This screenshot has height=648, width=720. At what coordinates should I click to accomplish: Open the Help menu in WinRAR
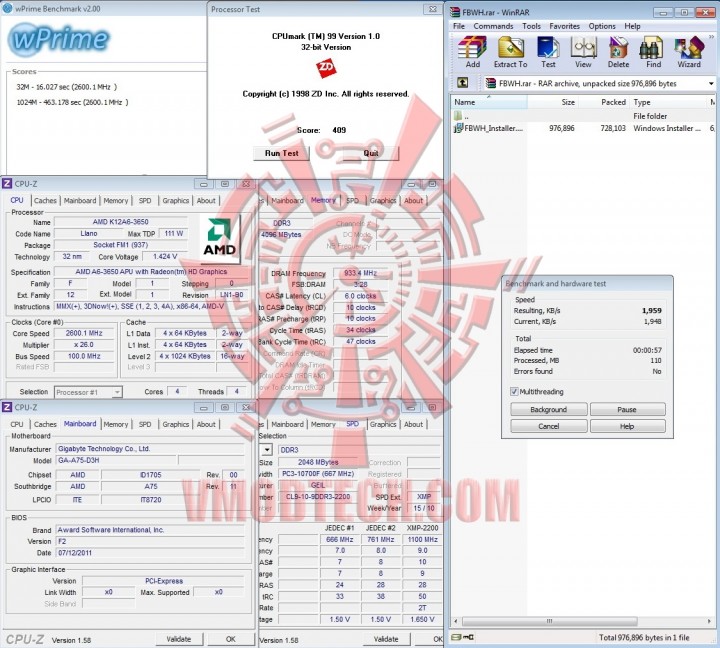[632, 26]
